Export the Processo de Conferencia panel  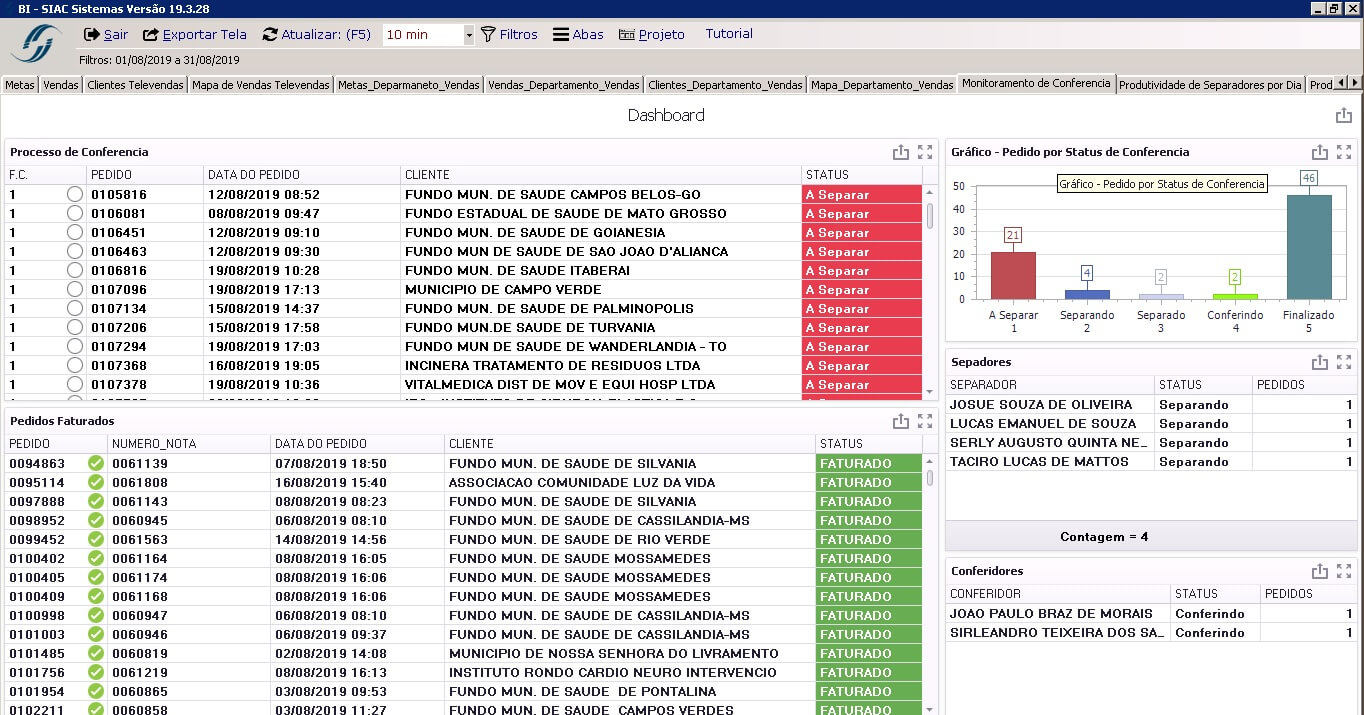tap(900, 152)
